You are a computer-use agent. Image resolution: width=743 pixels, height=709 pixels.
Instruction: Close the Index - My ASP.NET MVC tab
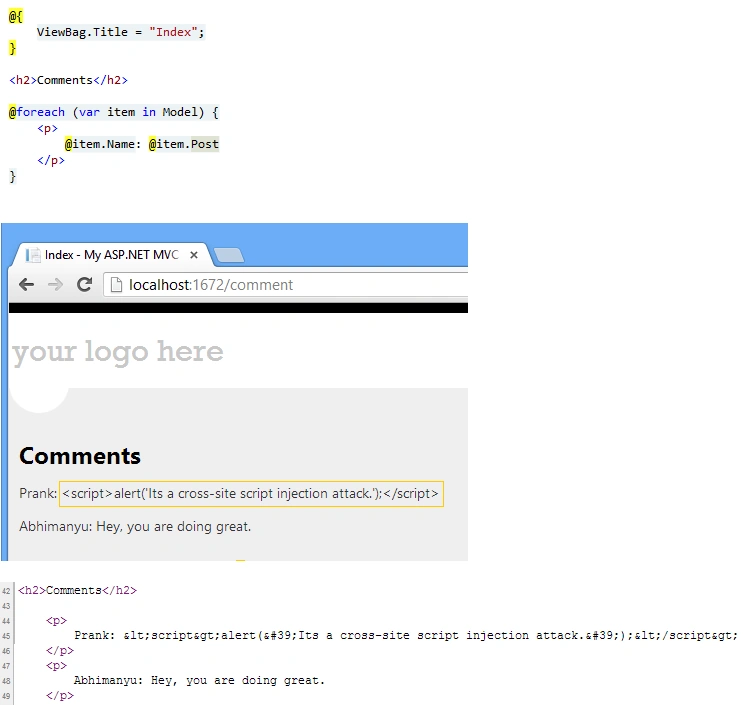tap(194, 255)
